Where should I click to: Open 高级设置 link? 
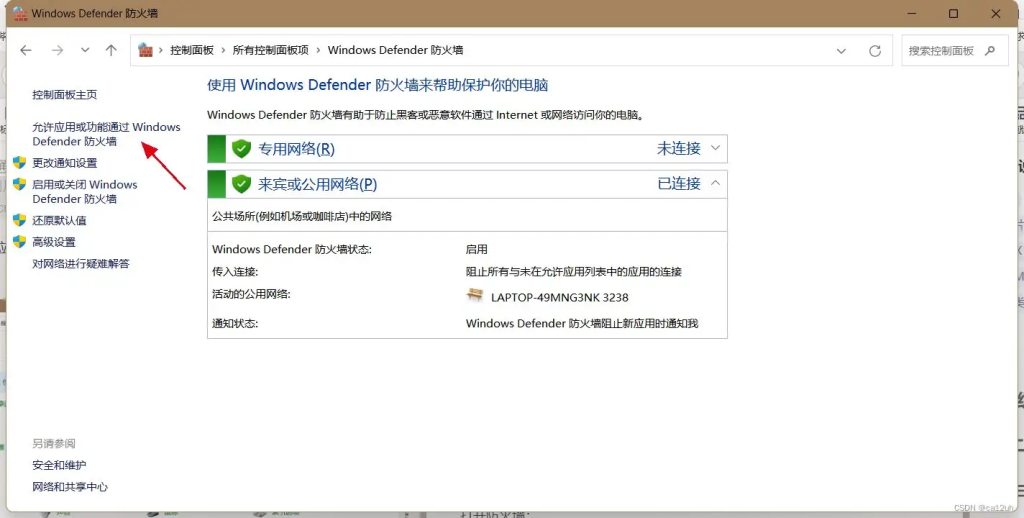(x=54, y=242)
